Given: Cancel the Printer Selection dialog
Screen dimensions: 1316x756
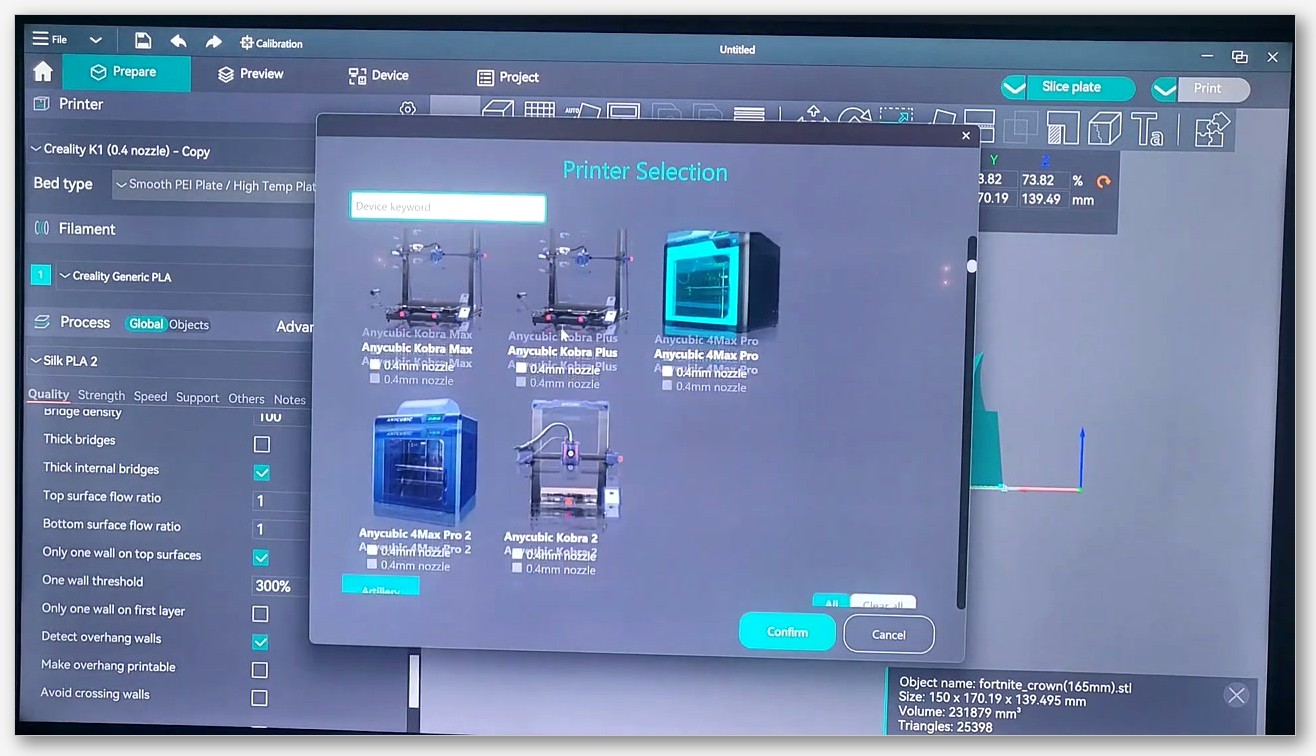Looking at the screenshot, I should pyautogui.click(x=889, y=634).
